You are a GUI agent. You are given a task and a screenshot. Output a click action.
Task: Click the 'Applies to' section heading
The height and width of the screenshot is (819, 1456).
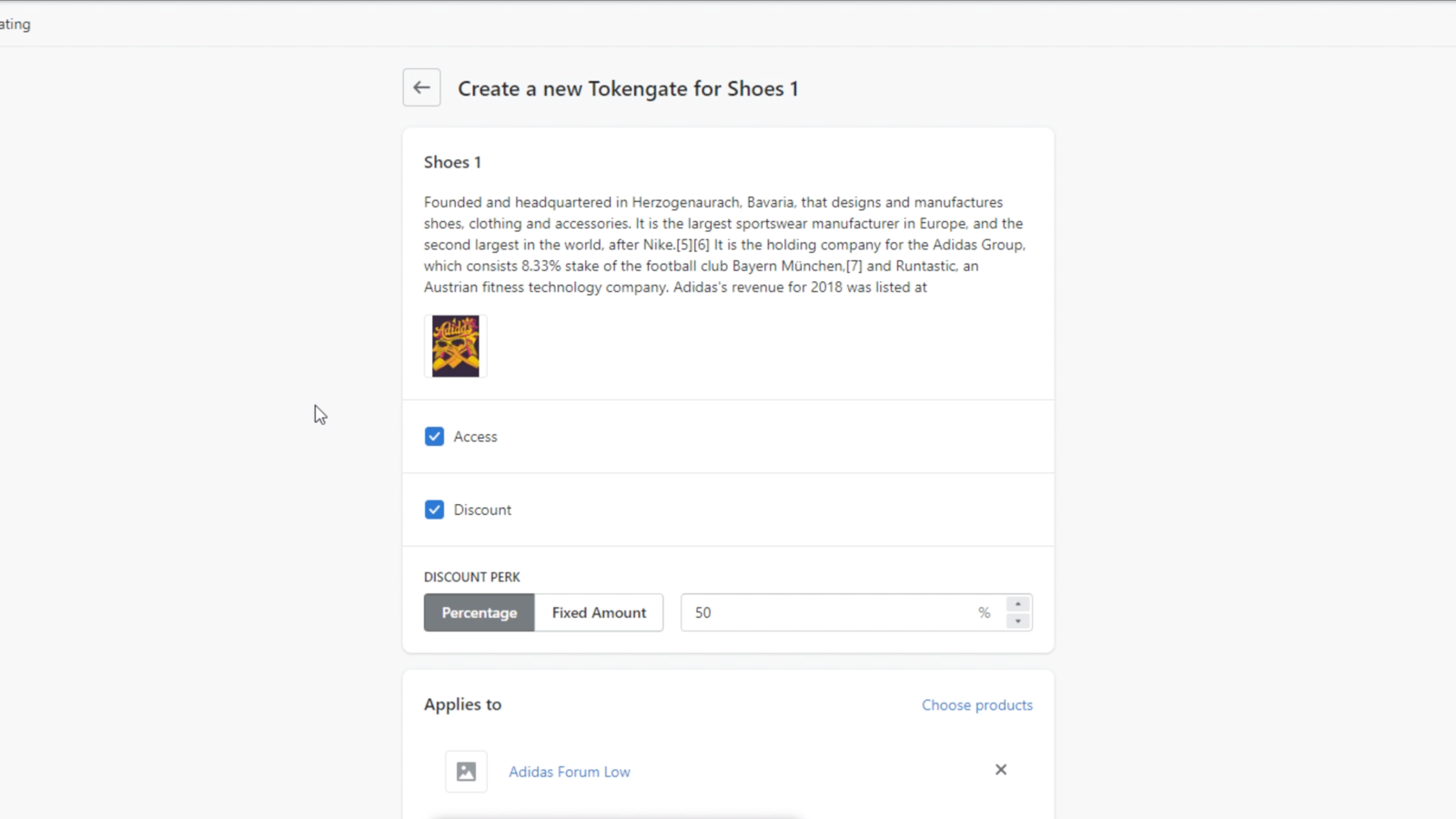tap(462, 704)
